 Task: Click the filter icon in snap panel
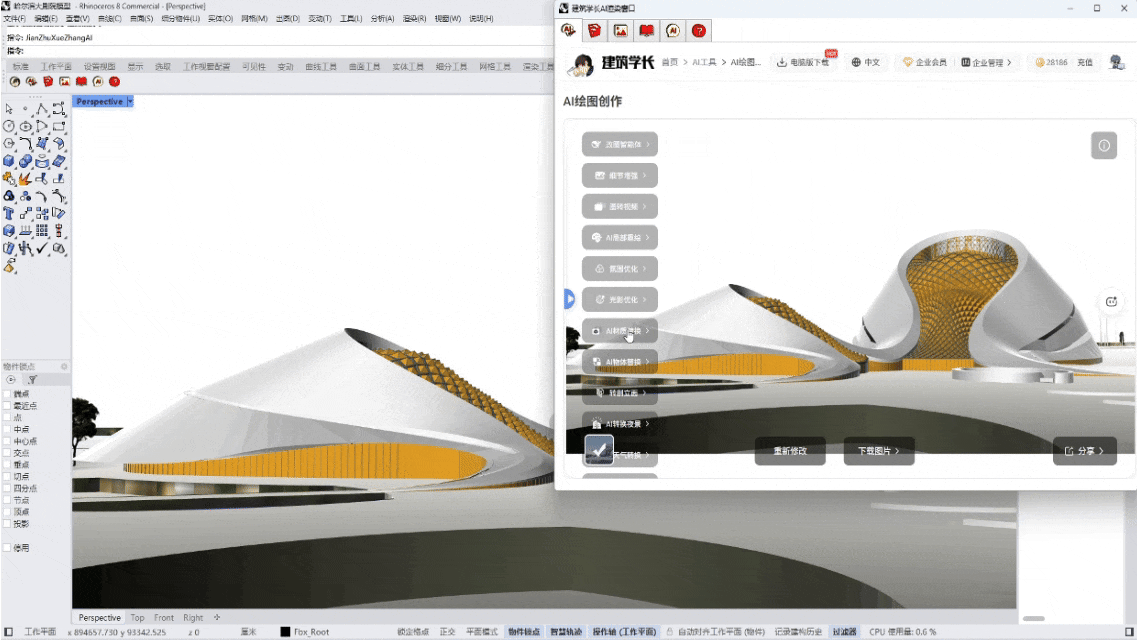coord(32,380)
